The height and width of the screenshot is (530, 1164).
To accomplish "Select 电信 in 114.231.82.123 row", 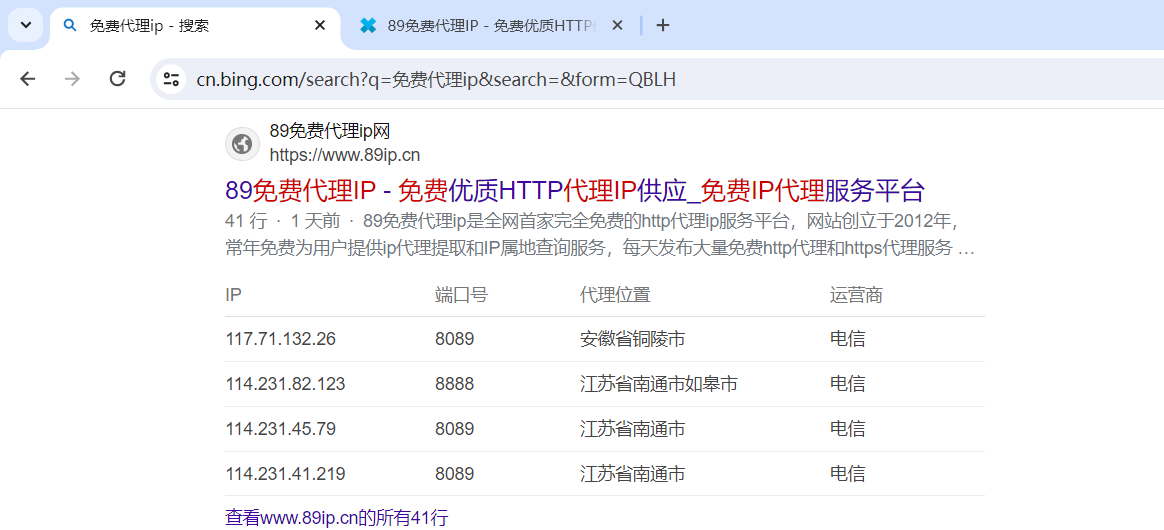I will pyautogui.click(x=848, y=384).
